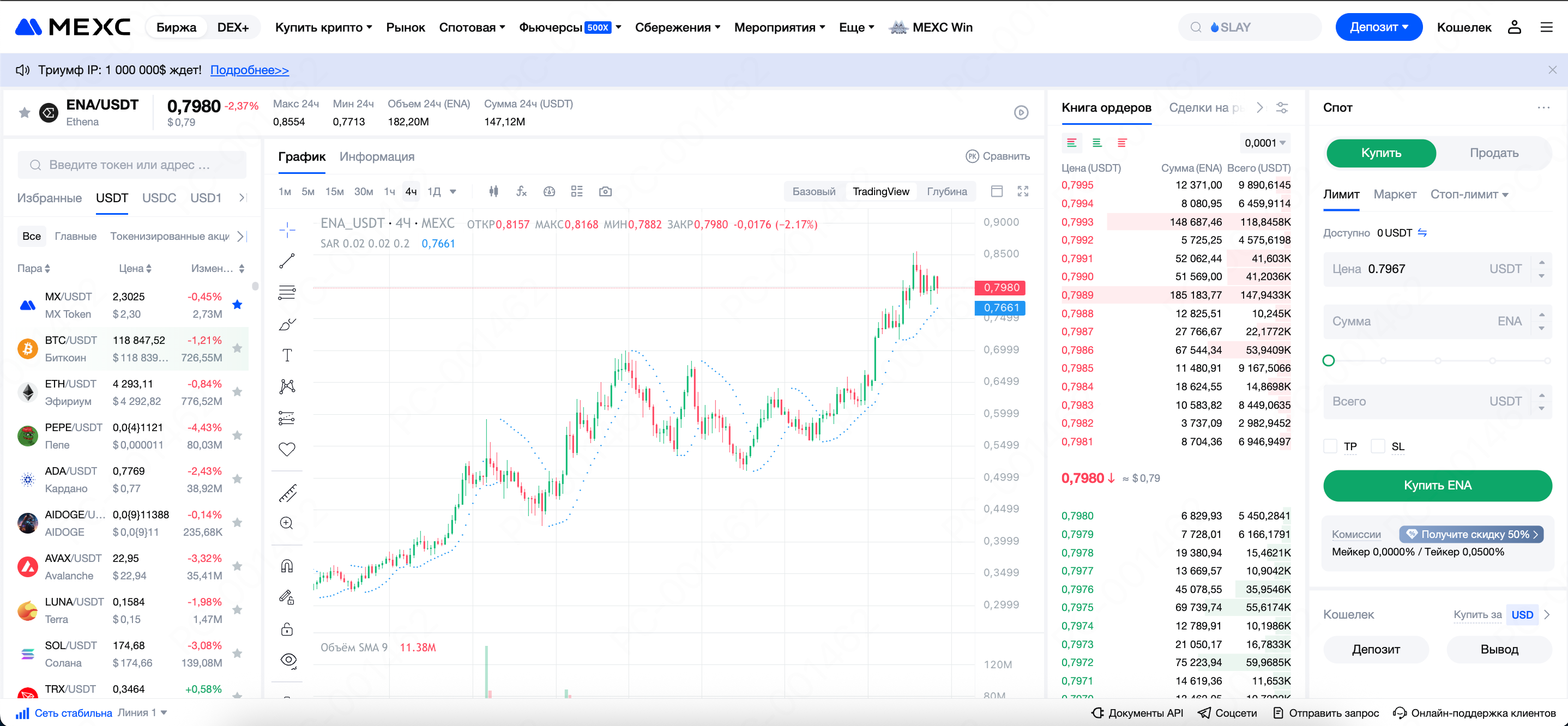Click the heart favorites drawing icon
This screenshot has width=1568, height=726.
tap(287, 449)
